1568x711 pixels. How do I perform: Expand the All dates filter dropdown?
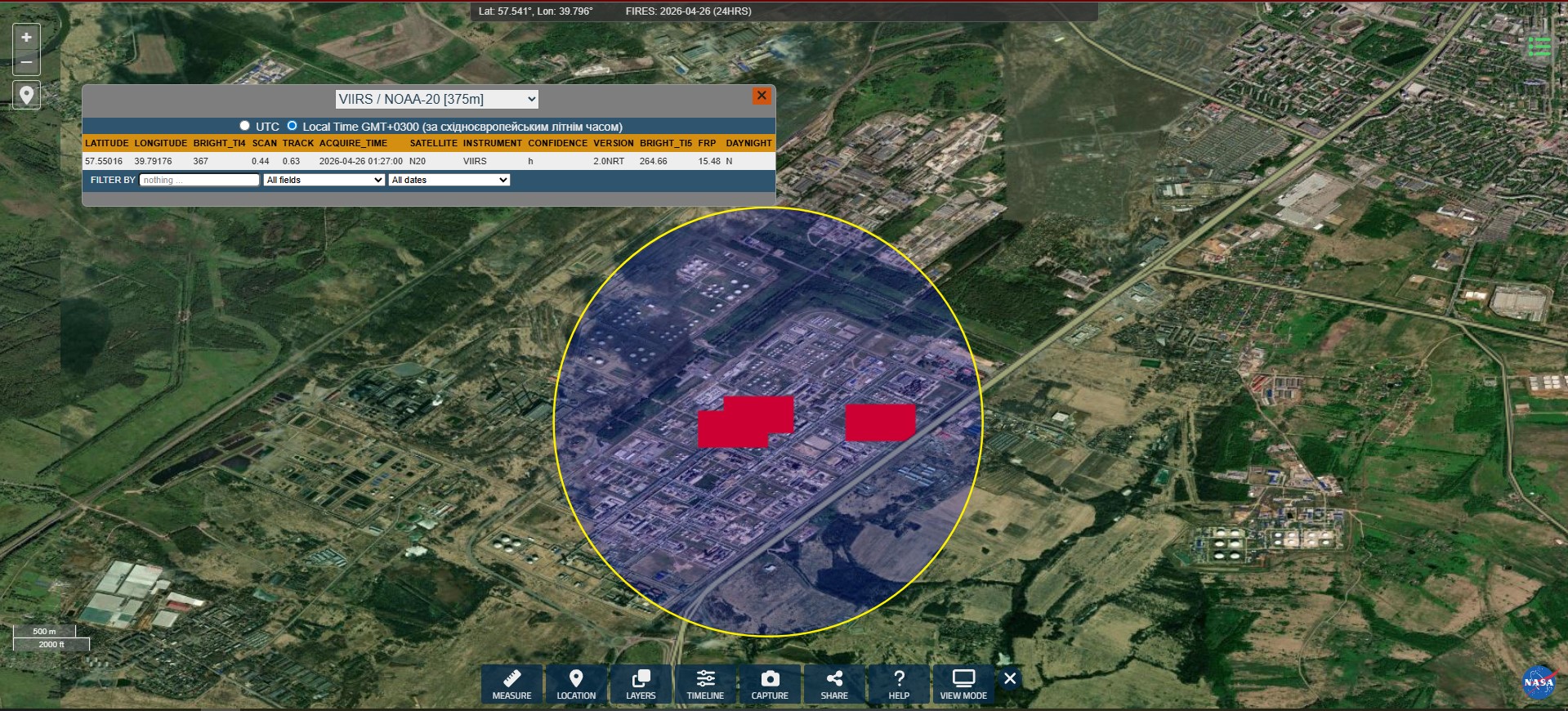tap(449, 180)
